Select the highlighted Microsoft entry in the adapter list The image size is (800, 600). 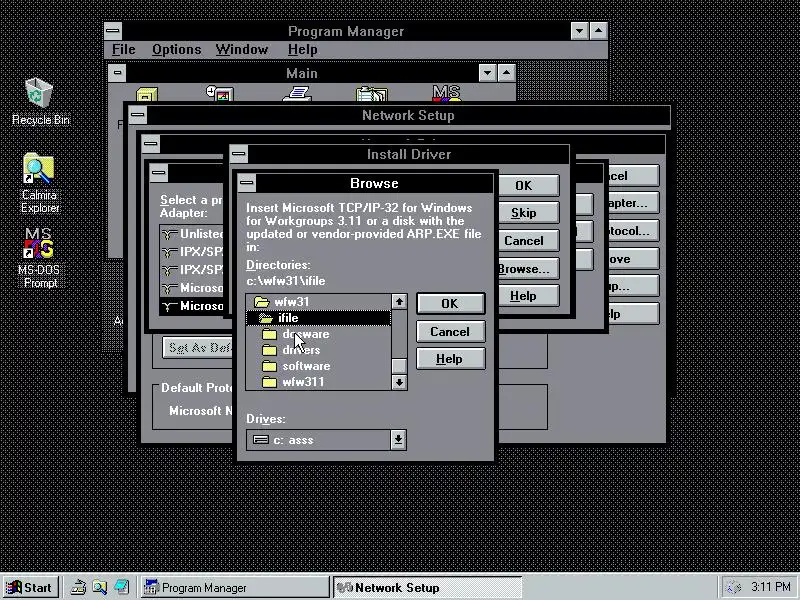(192, 306)
